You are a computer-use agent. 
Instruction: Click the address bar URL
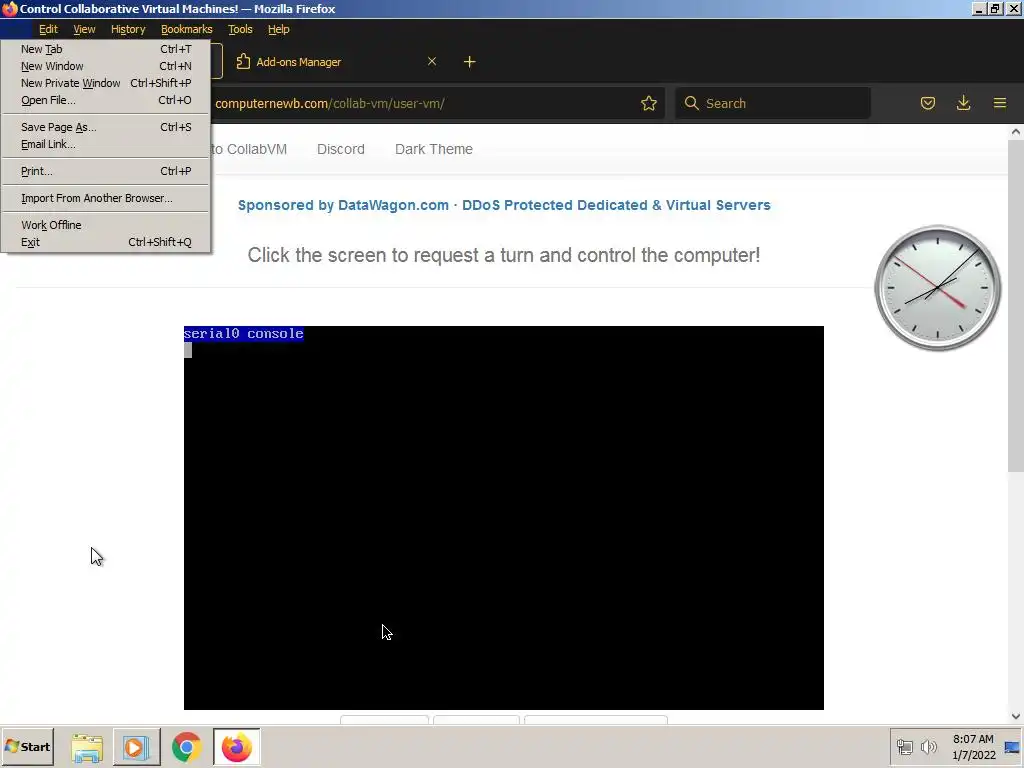(330, 103)
